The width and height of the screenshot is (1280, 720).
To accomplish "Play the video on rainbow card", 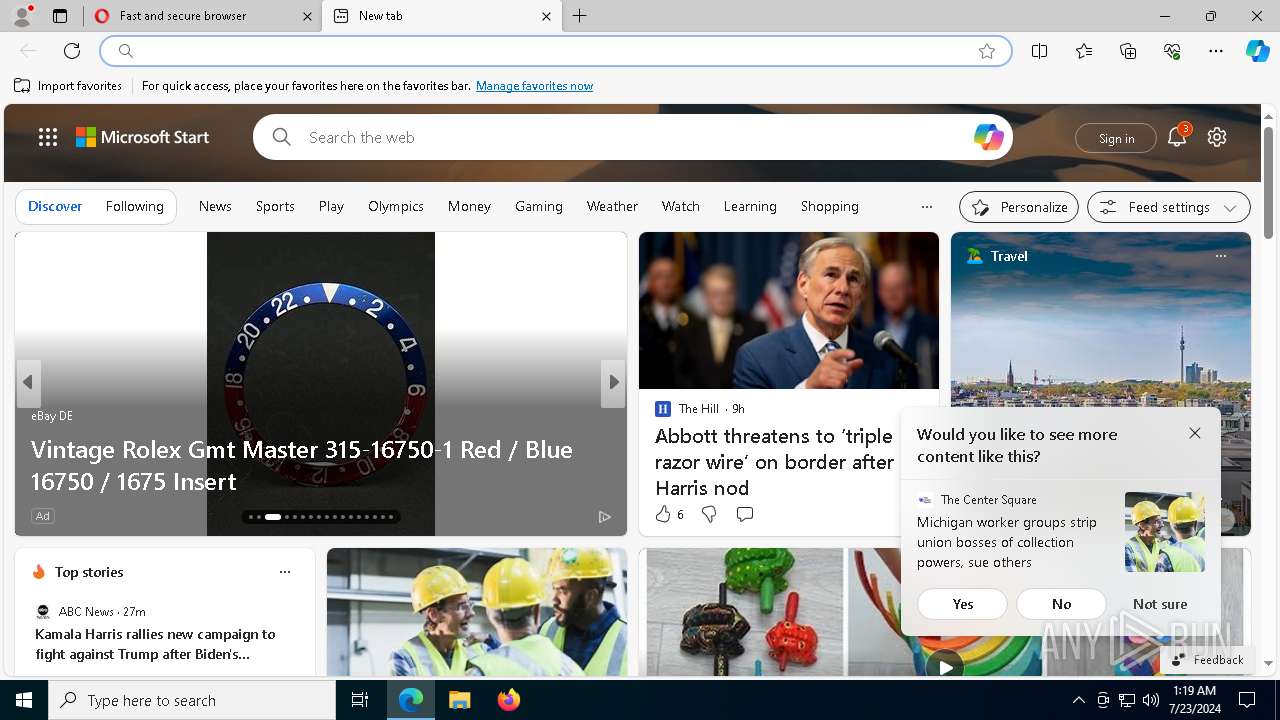I will click(945, 665).
